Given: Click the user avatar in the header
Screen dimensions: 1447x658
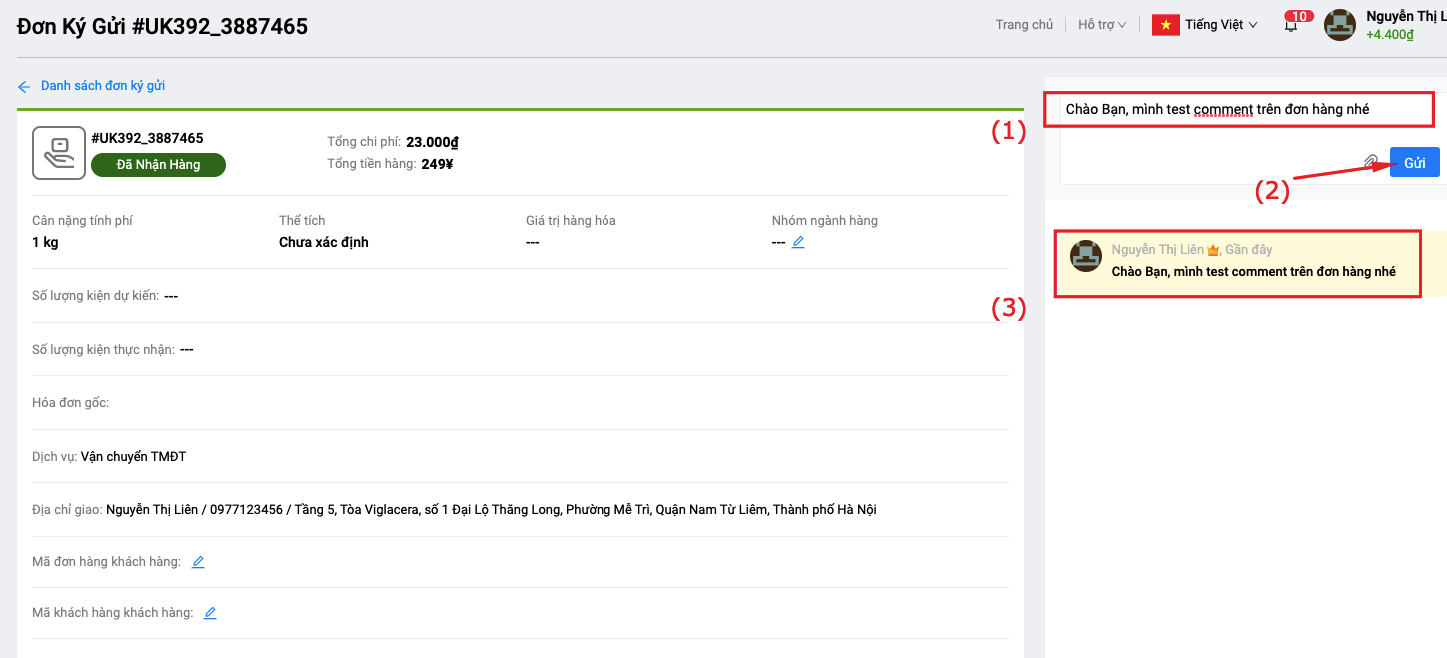Looking at the screenshot, I should [x=1340, y=25].
